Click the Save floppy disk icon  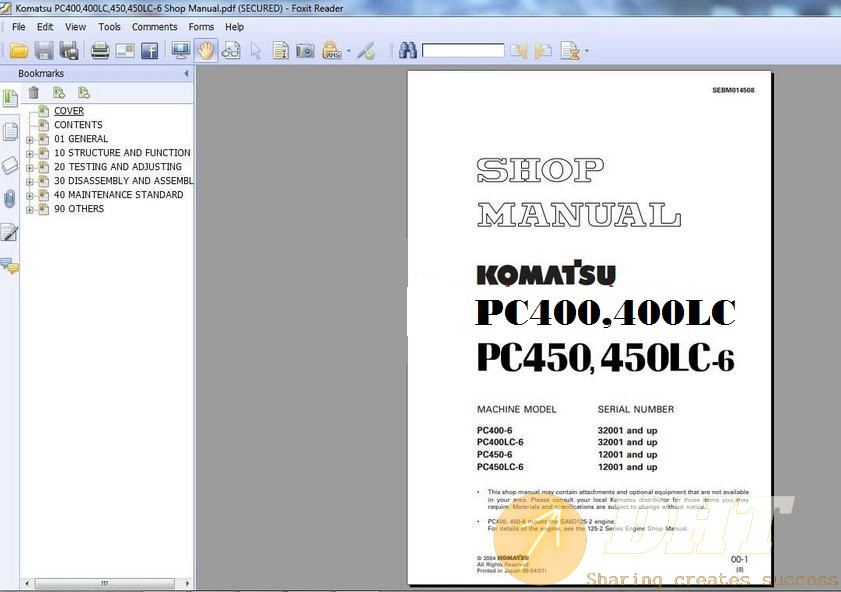(44, 51)
